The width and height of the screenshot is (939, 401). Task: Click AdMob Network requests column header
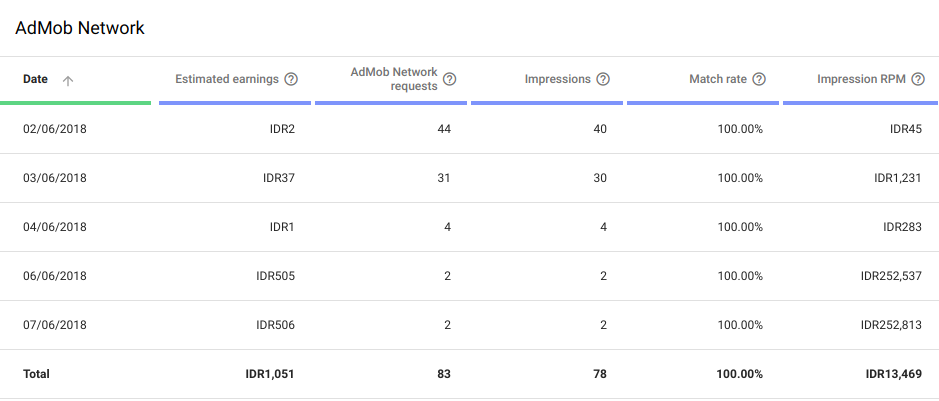point(394,79)
